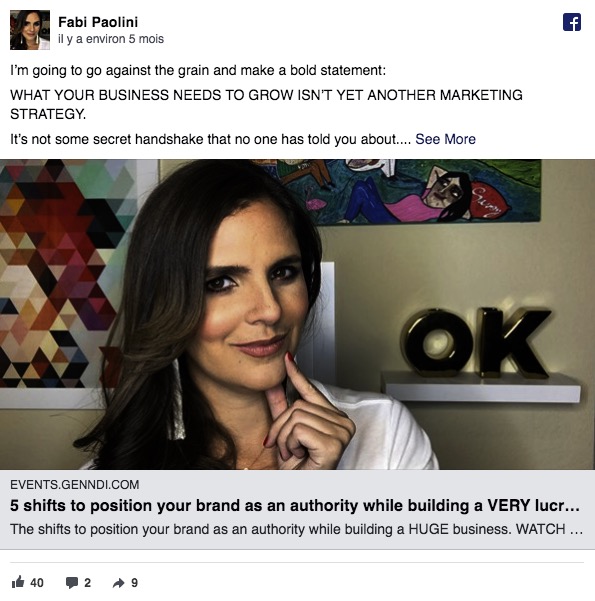Click the 'going to go against the grain' sentence
The height and width of the screenshot is (601, 595).
coord(198,71)
